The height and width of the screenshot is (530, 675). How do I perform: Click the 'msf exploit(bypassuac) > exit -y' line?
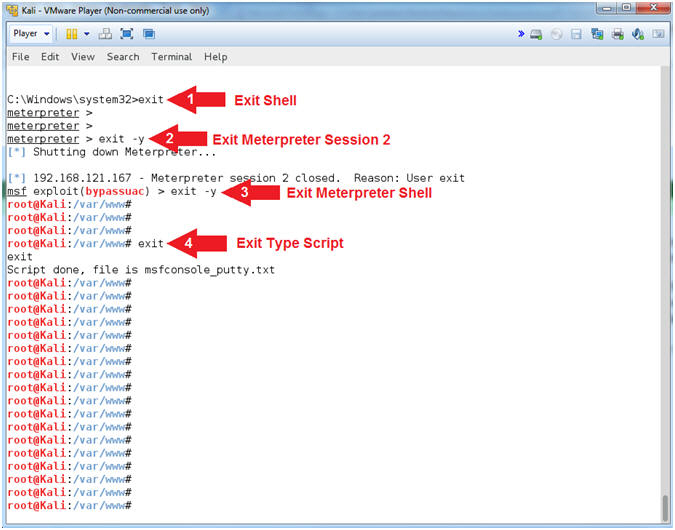[111, 191]
